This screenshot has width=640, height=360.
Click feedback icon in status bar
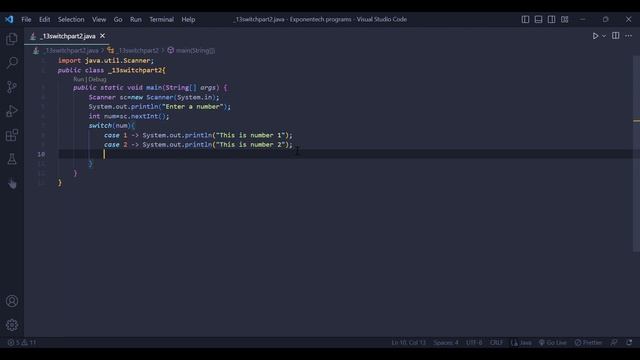[614, 342]
